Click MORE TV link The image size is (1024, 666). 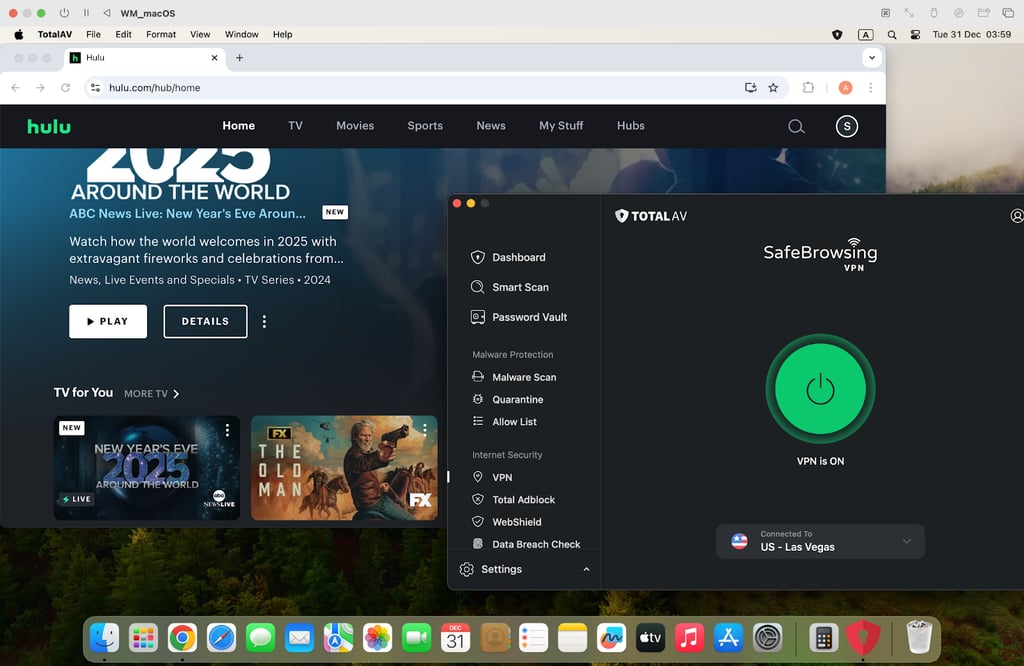coord(152,394)
